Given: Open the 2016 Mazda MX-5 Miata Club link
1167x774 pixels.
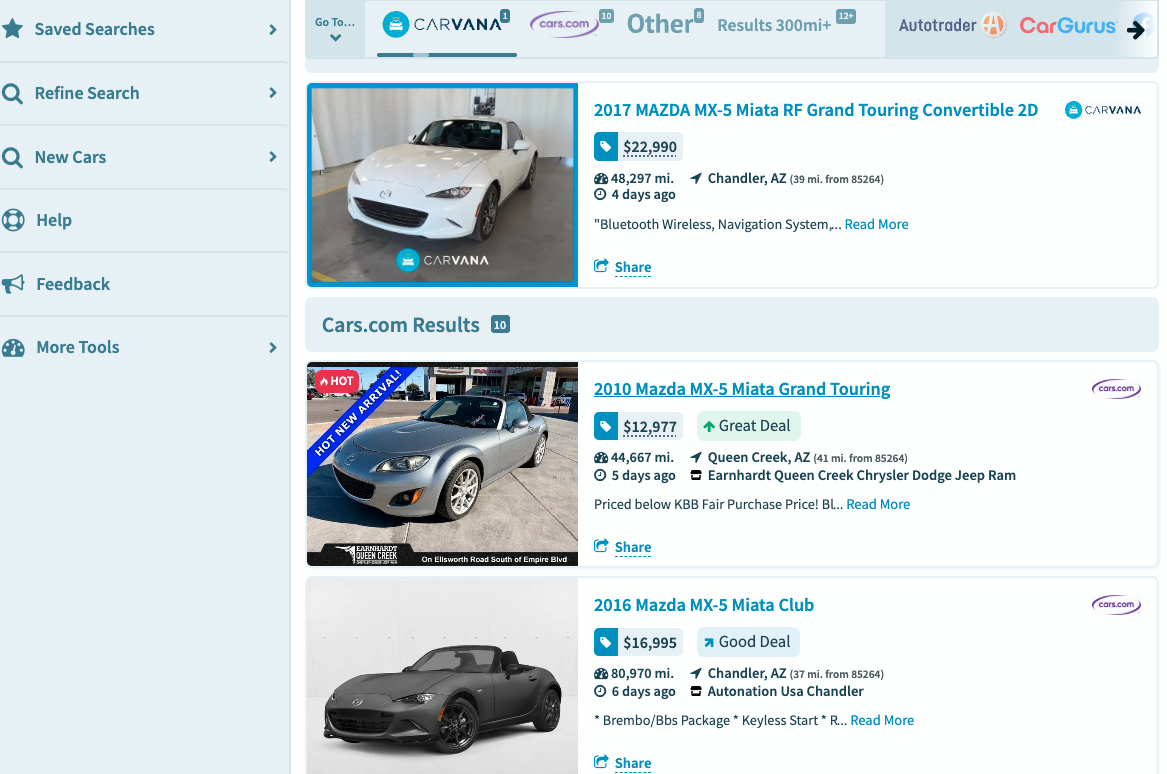Looking at the screenshot, I should pos(704,605).
